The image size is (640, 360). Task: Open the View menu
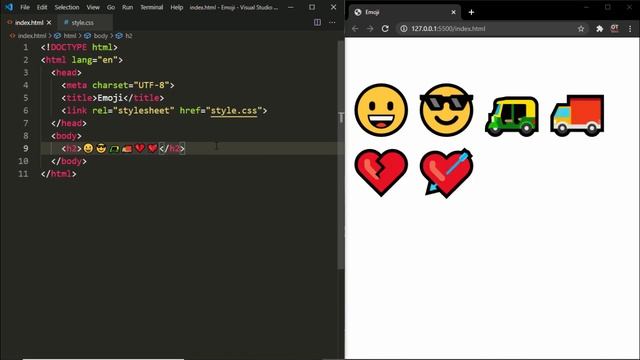pos(93,7)
